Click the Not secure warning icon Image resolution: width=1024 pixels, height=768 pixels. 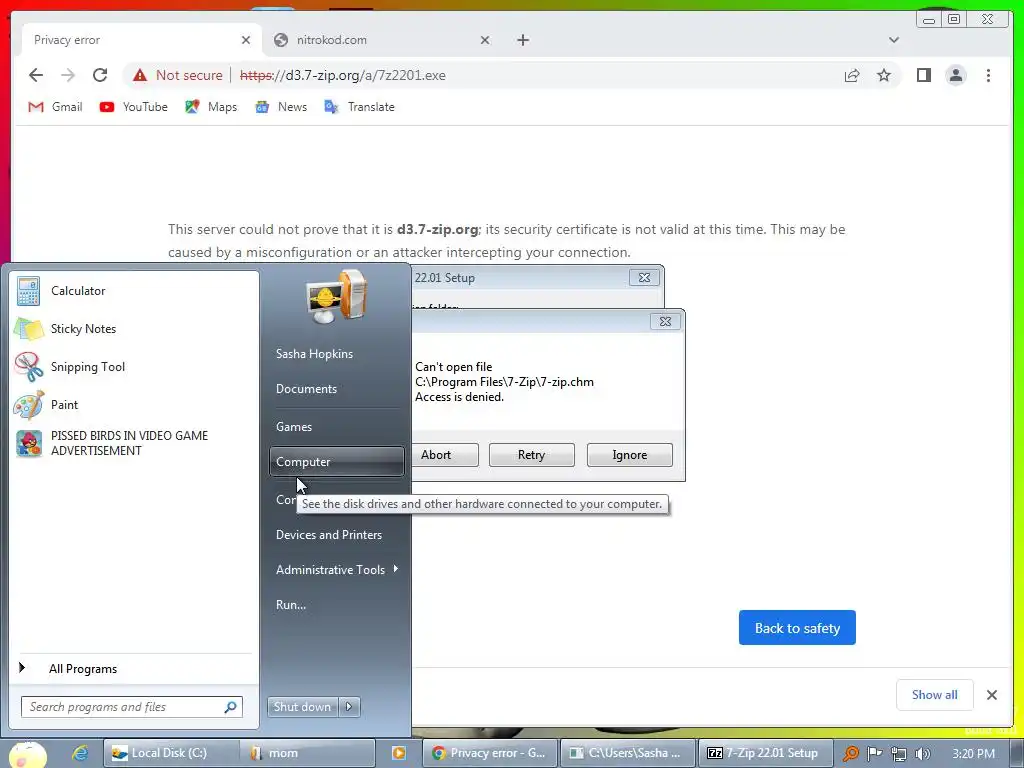tap(140, 75)
